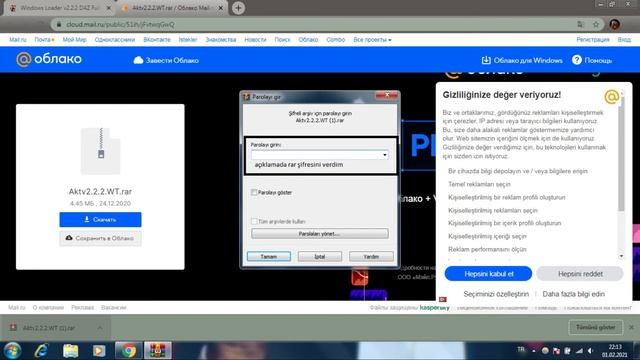Click the network icon in system tray

pyautogui.click(x=579, y=351)
